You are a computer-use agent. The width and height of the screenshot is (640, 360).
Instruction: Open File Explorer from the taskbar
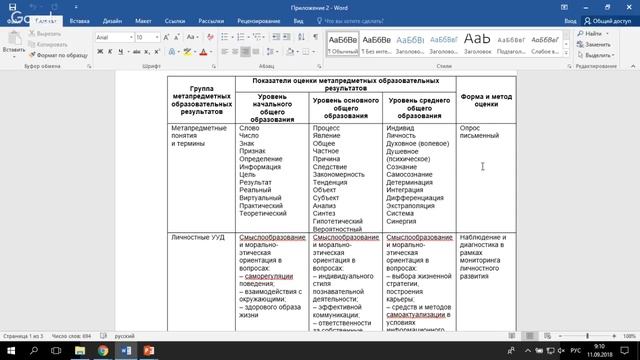[x=80, y=351]
